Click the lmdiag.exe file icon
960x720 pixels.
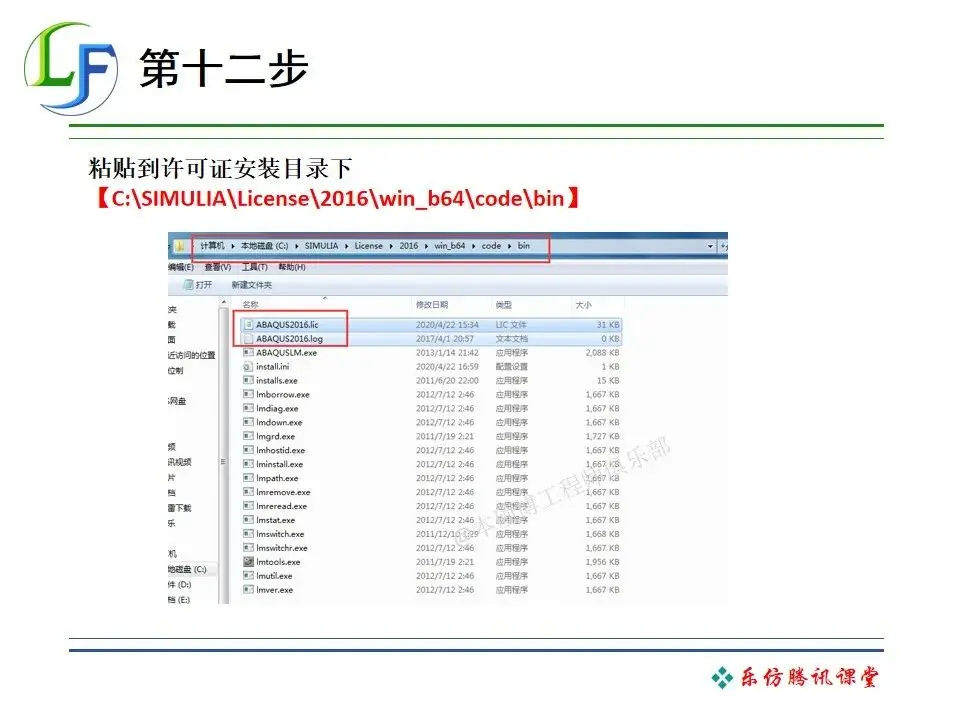point(248,408)
